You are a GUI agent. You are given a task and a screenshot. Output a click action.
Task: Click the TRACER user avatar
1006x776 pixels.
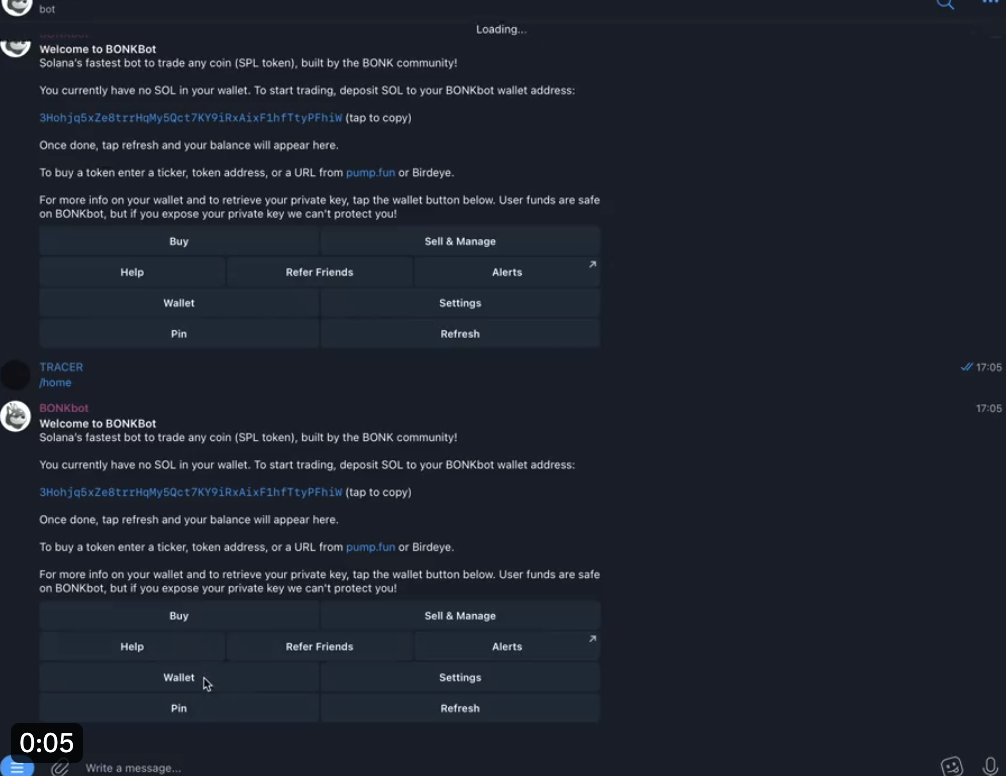(15, 375)
